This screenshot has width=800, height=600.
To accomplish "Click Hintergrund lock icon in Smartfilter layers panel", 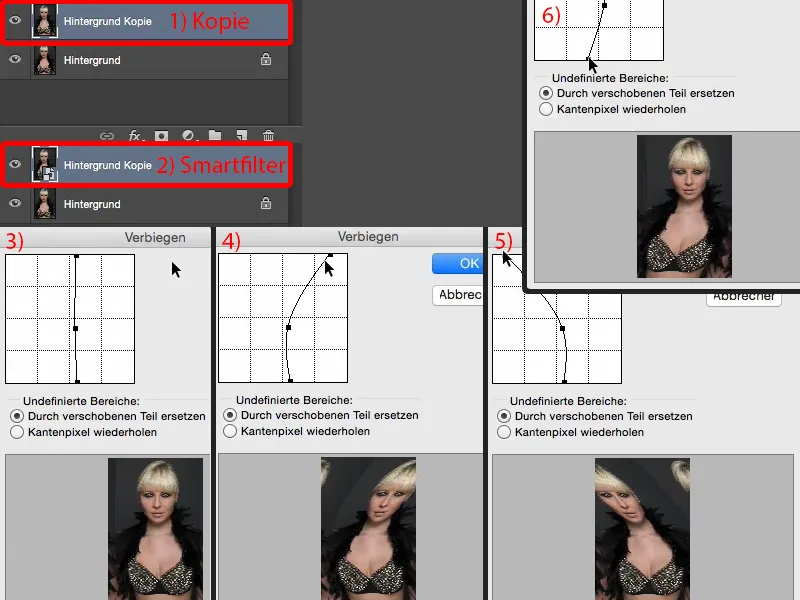I will click(266, 203).
